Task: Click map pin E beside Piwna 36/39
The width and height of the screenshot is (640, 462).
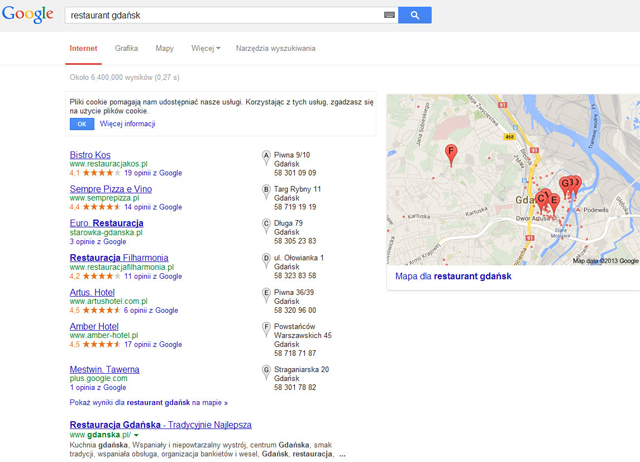Action: point(266,296)
